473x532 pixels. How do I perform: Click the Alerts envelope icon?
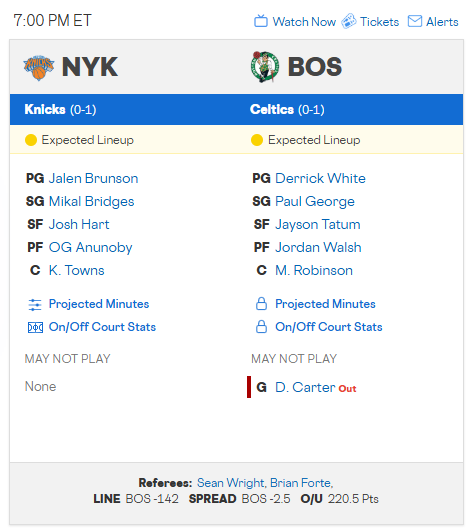[x=415, y=21]
